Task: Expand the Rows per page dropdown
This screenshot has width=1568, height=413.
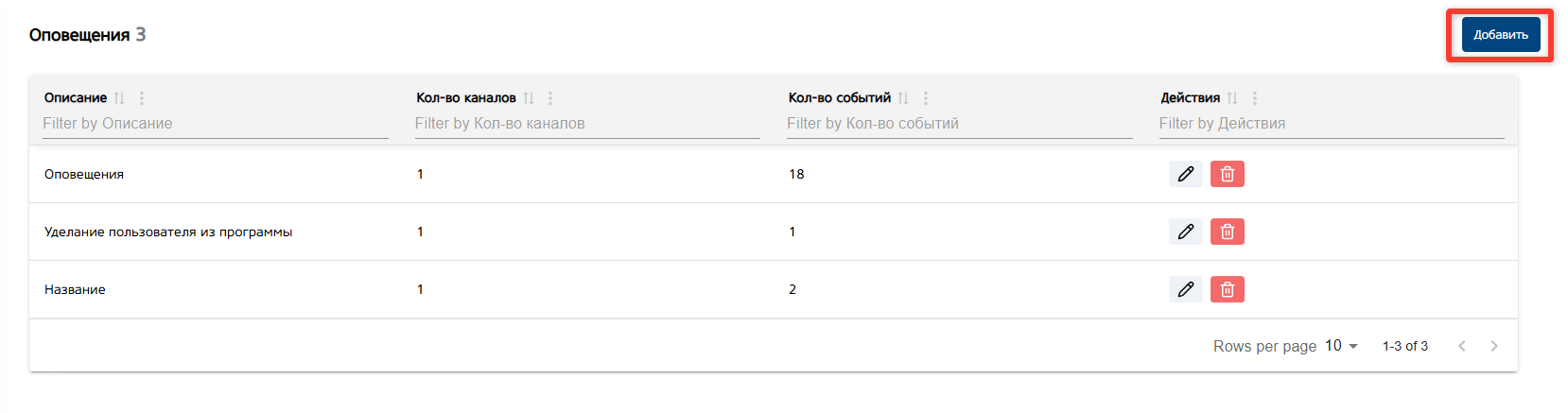Action: click(1341, 346)
